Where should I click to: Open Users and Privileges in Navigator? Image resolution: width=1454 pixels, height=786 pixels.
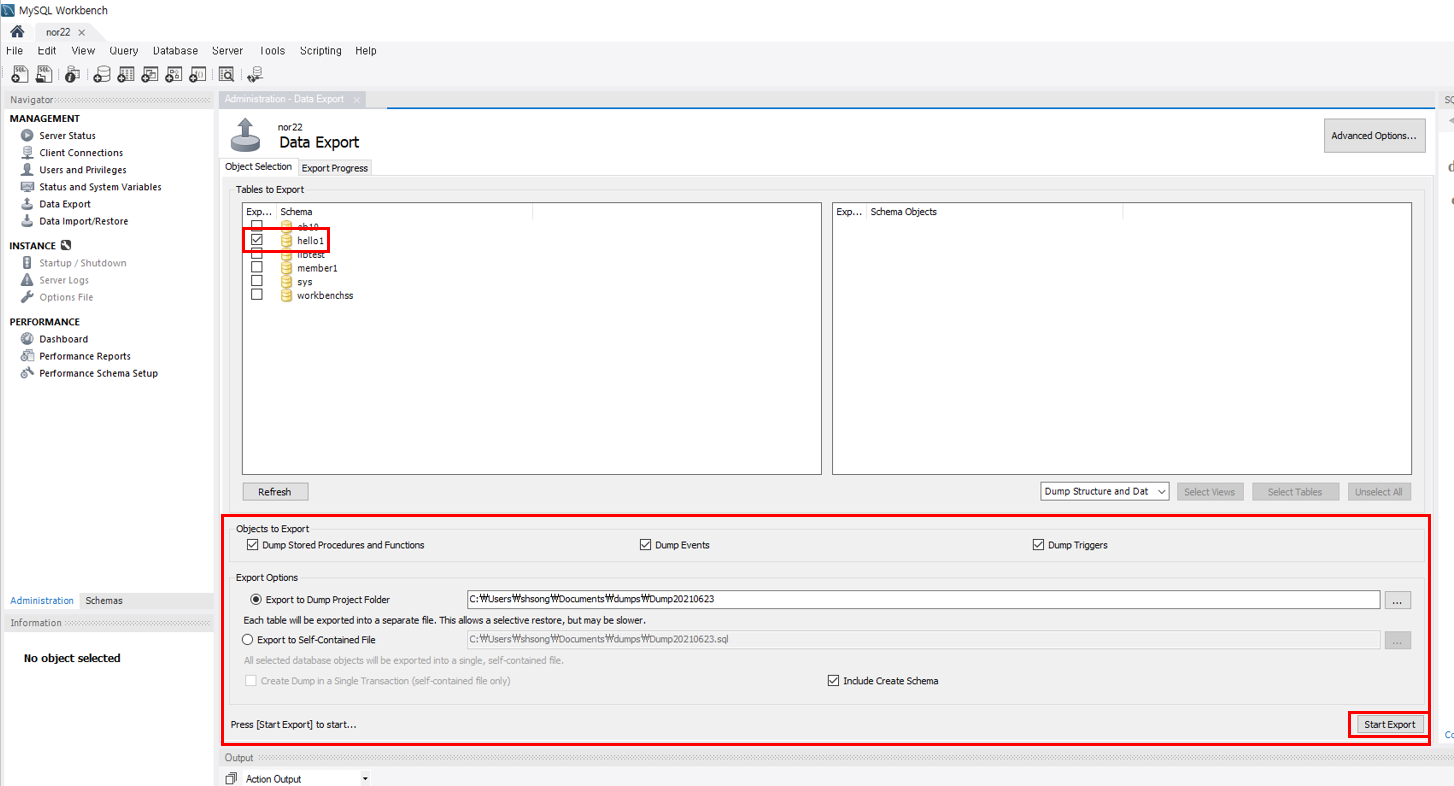pyautogui.click(x=83, y=170)
